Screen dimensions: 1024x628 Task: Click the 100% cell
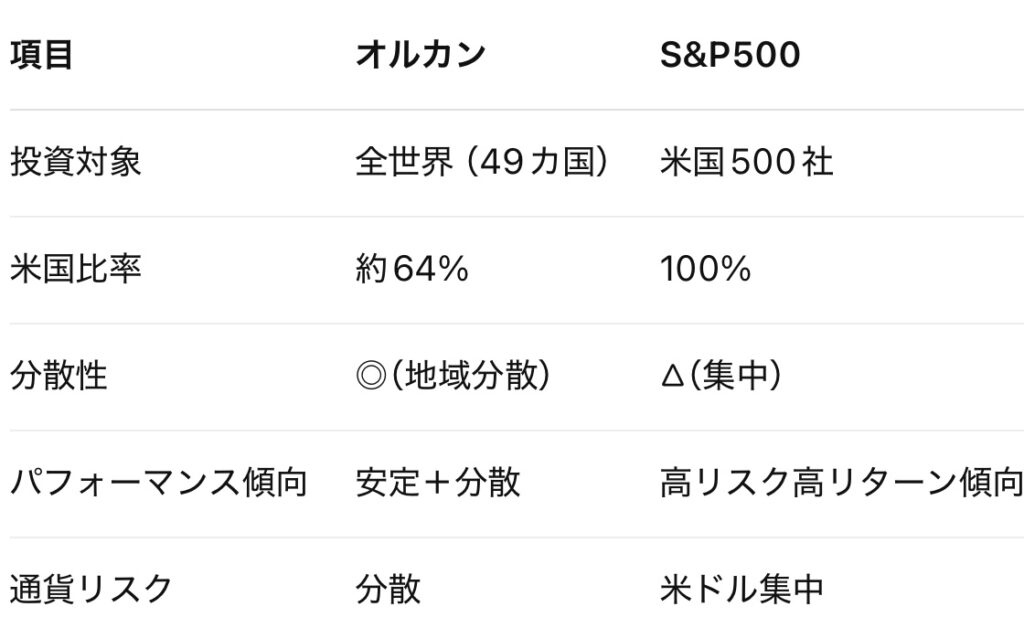tap(705, 269)
